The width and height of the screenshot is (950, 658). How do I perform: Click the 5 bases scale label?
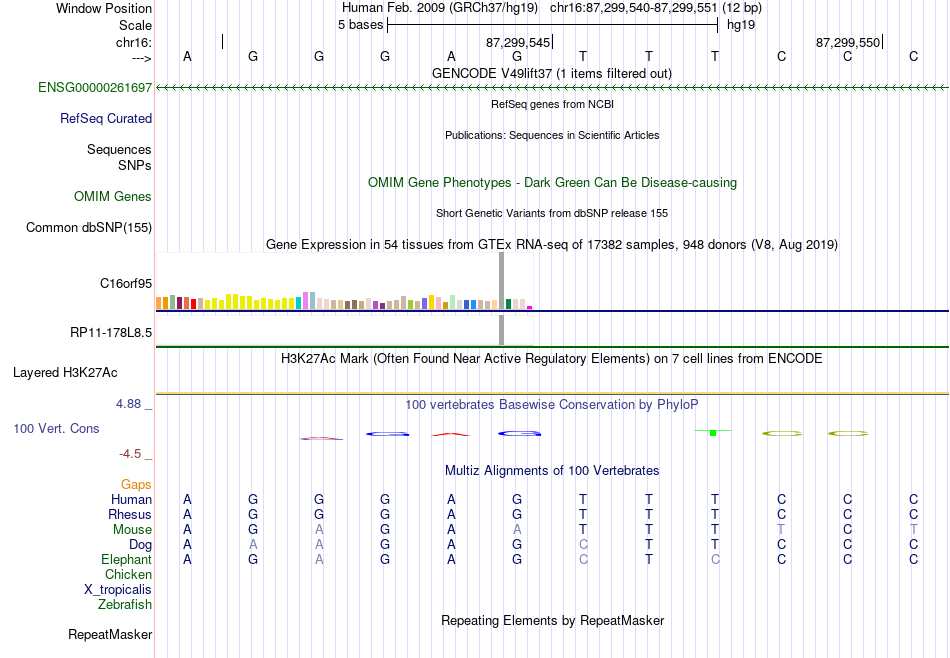coord(360,25)
